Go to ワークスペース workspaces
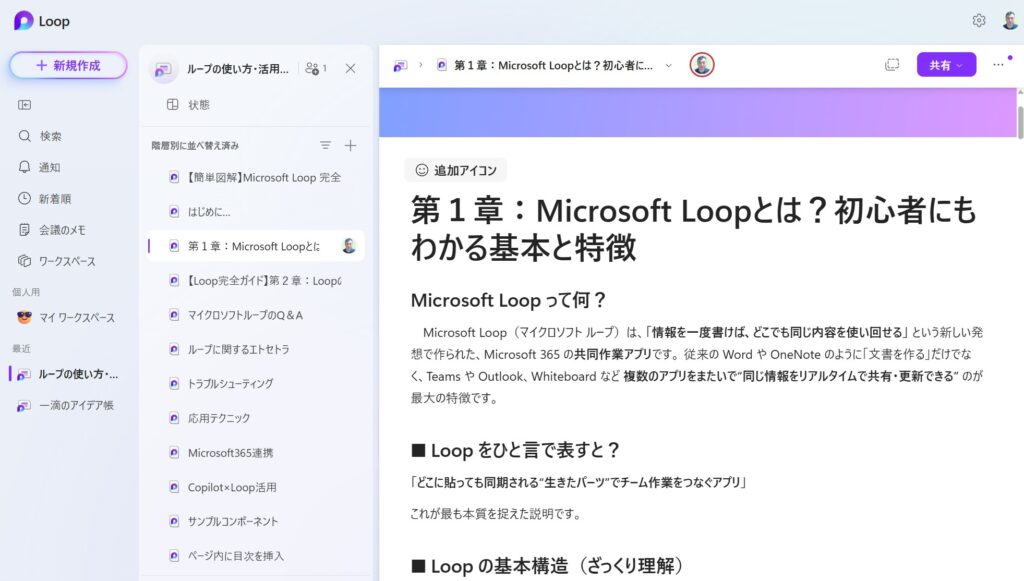The image size is (1024, 581). click(x=66, y=261)
